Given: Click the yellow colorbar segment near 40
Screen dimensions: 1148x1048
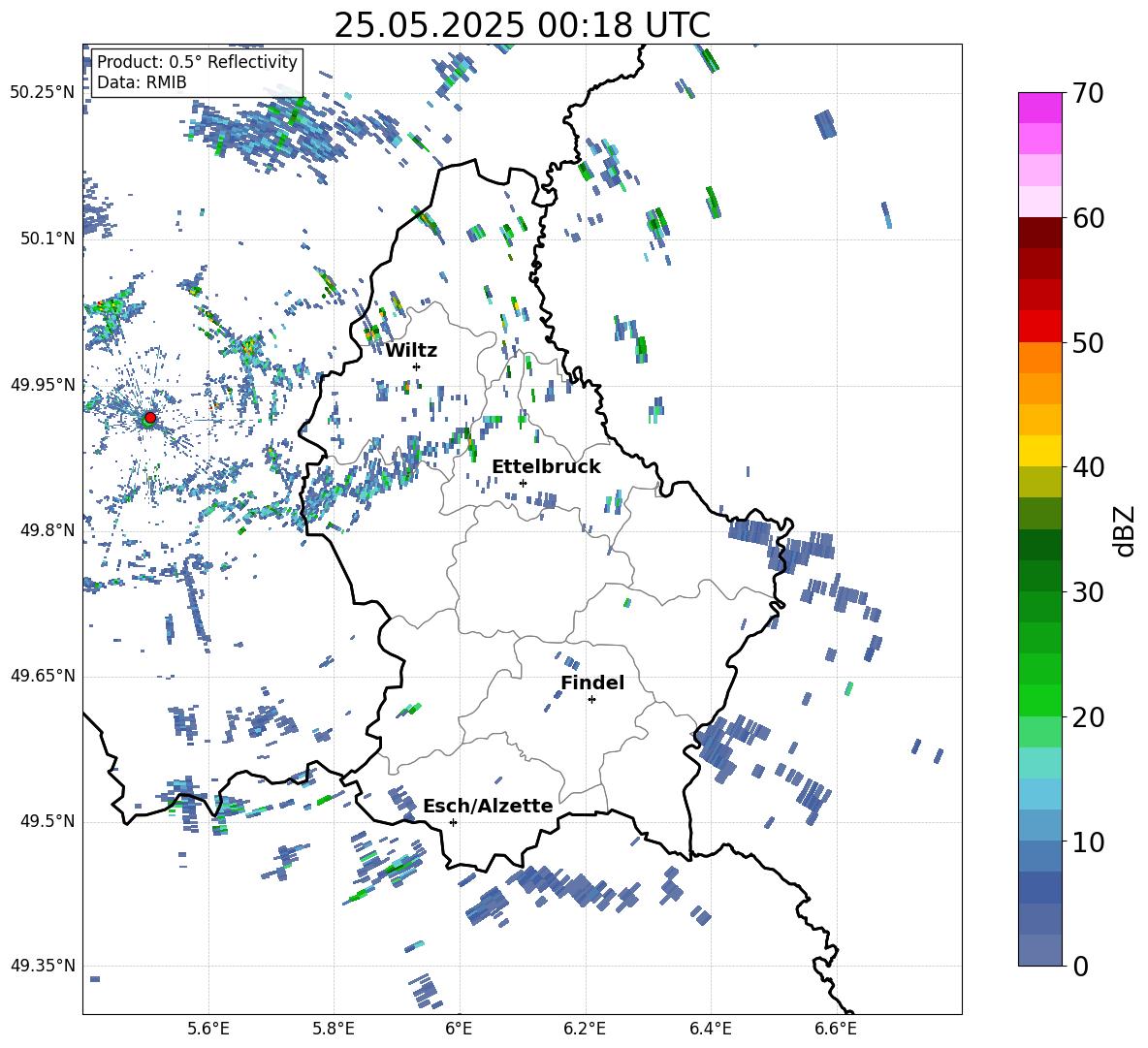Looking at the screenshot, I should click(1039, 451).
